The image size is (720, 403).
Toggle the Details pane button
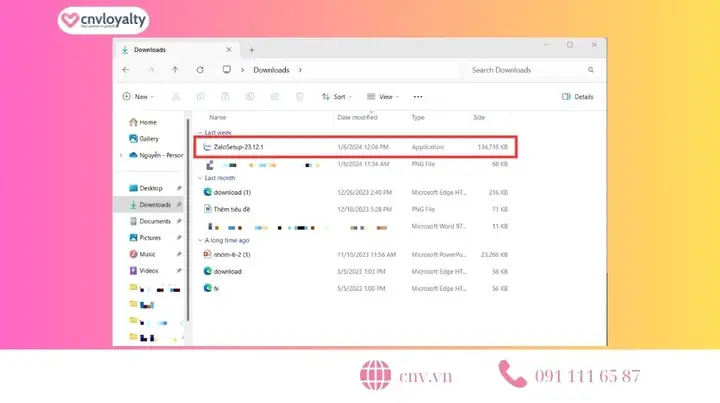[x=578, y=97]
